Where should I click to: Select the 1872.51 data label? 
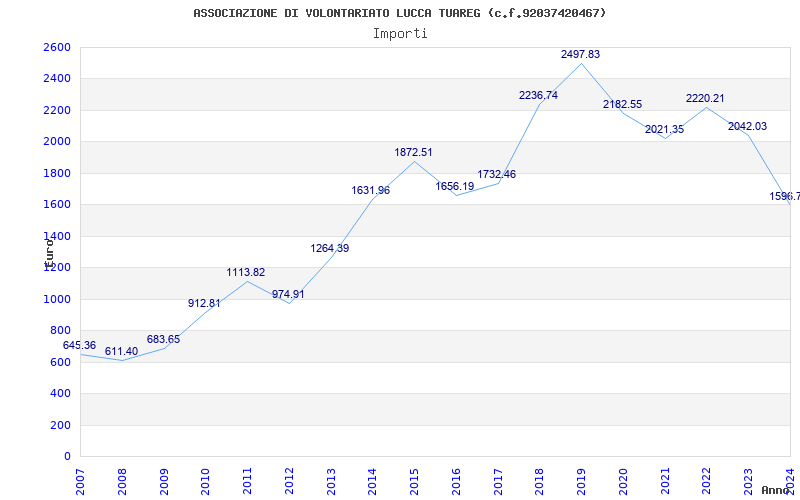coord(413,153)
